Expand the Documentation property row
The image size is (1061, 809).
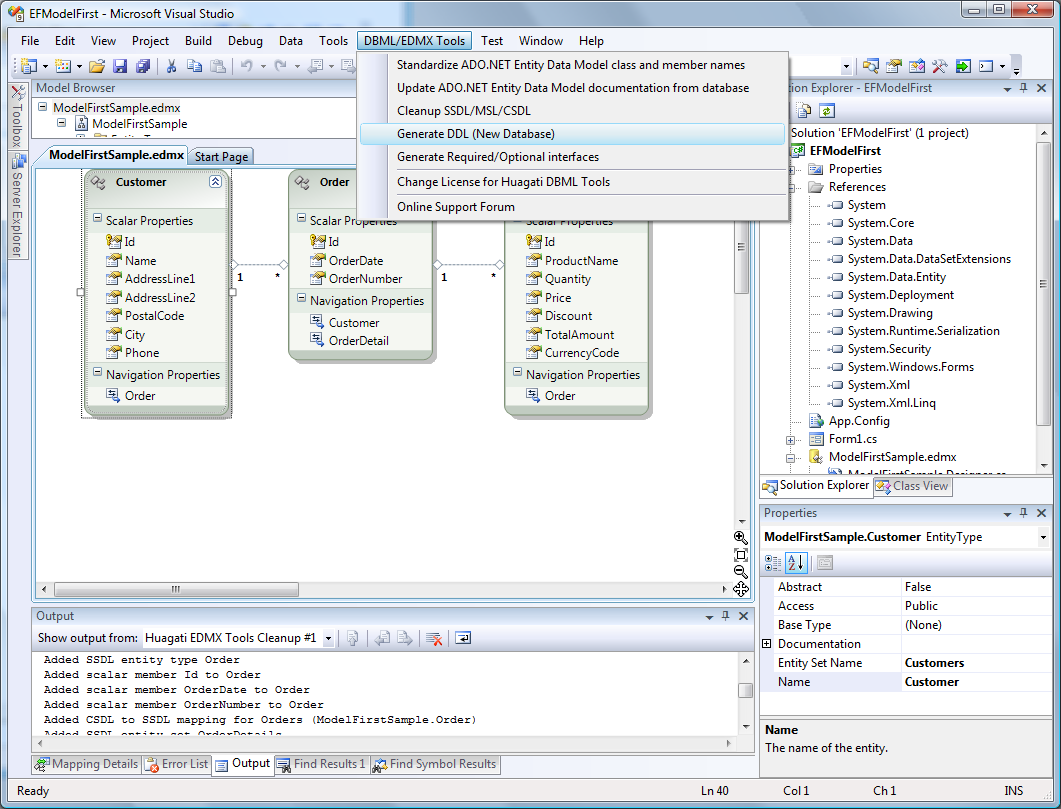point(767,643)
